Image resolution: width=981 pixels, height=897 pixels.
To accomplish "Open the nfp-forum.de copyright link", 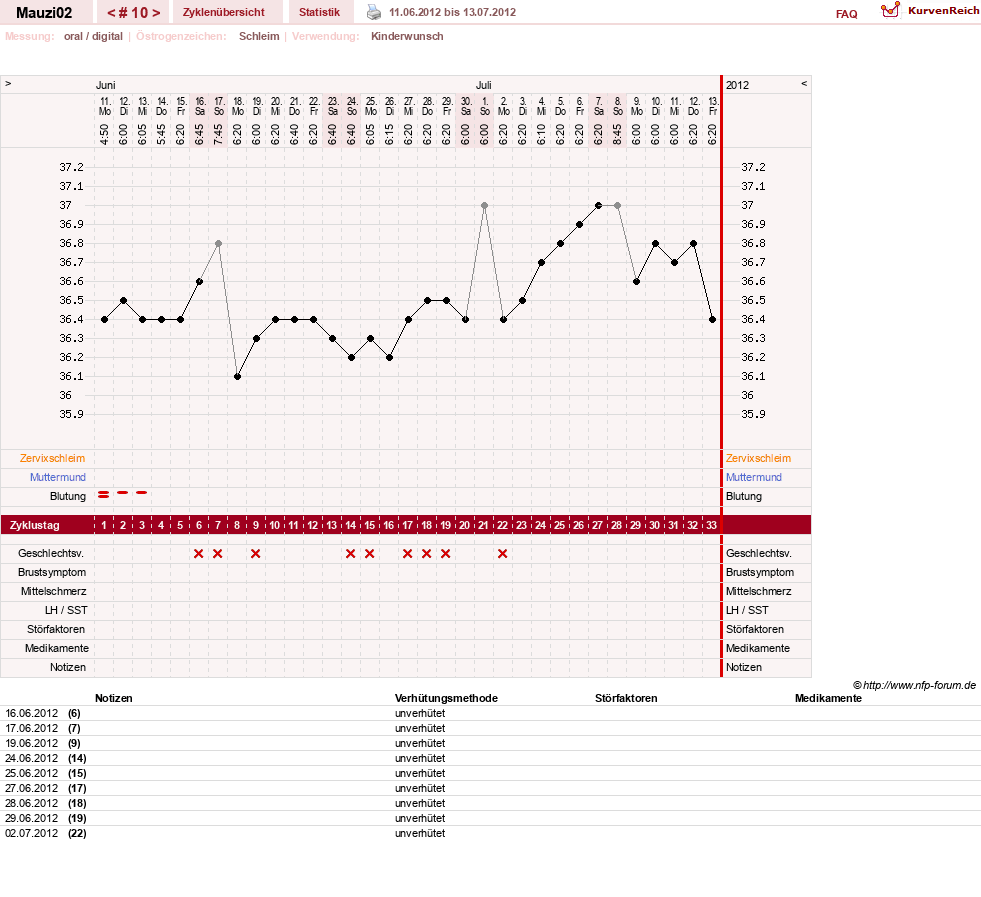I will [x=914, y=685].
